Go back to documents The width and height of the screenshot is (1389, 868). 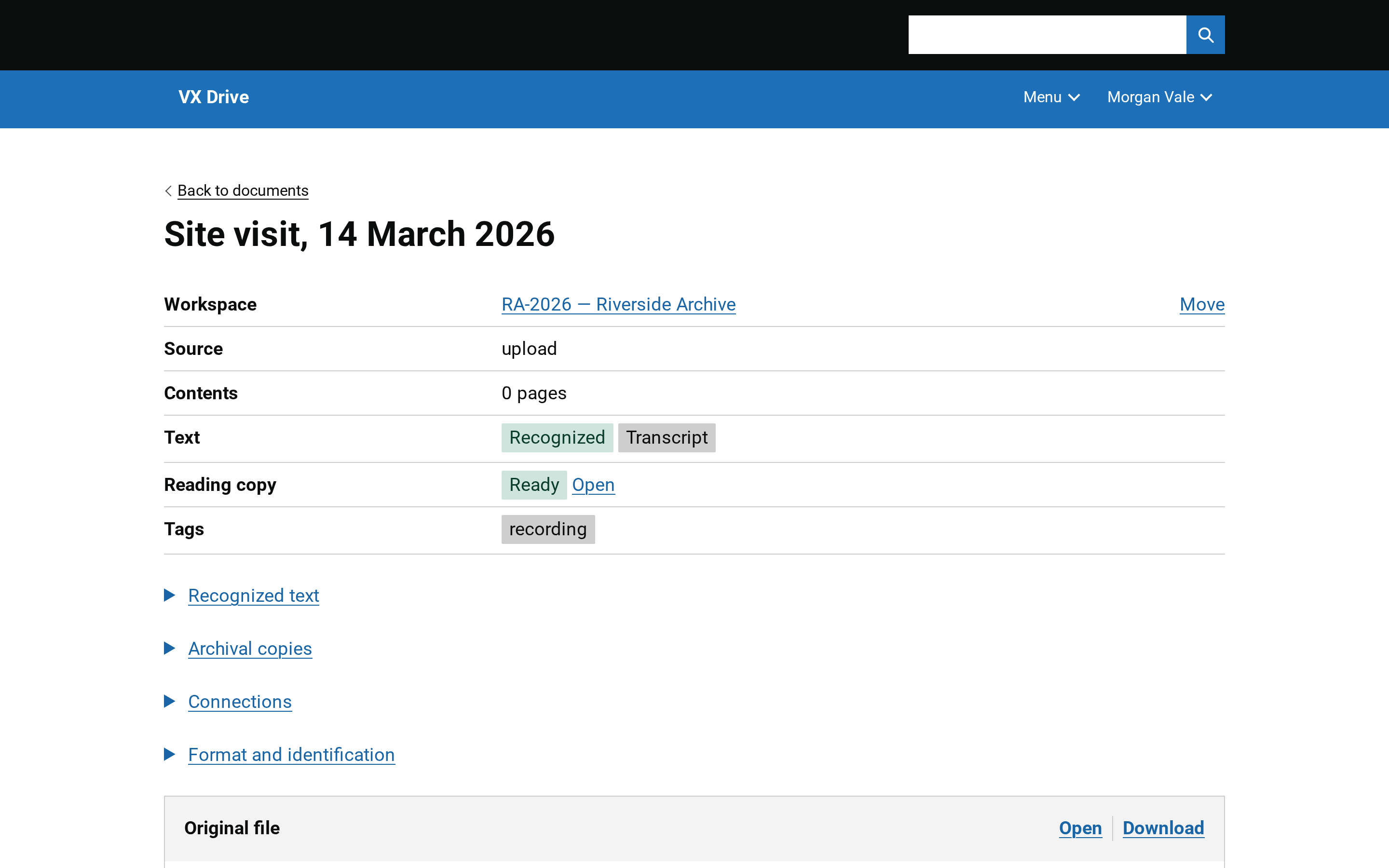243,190
